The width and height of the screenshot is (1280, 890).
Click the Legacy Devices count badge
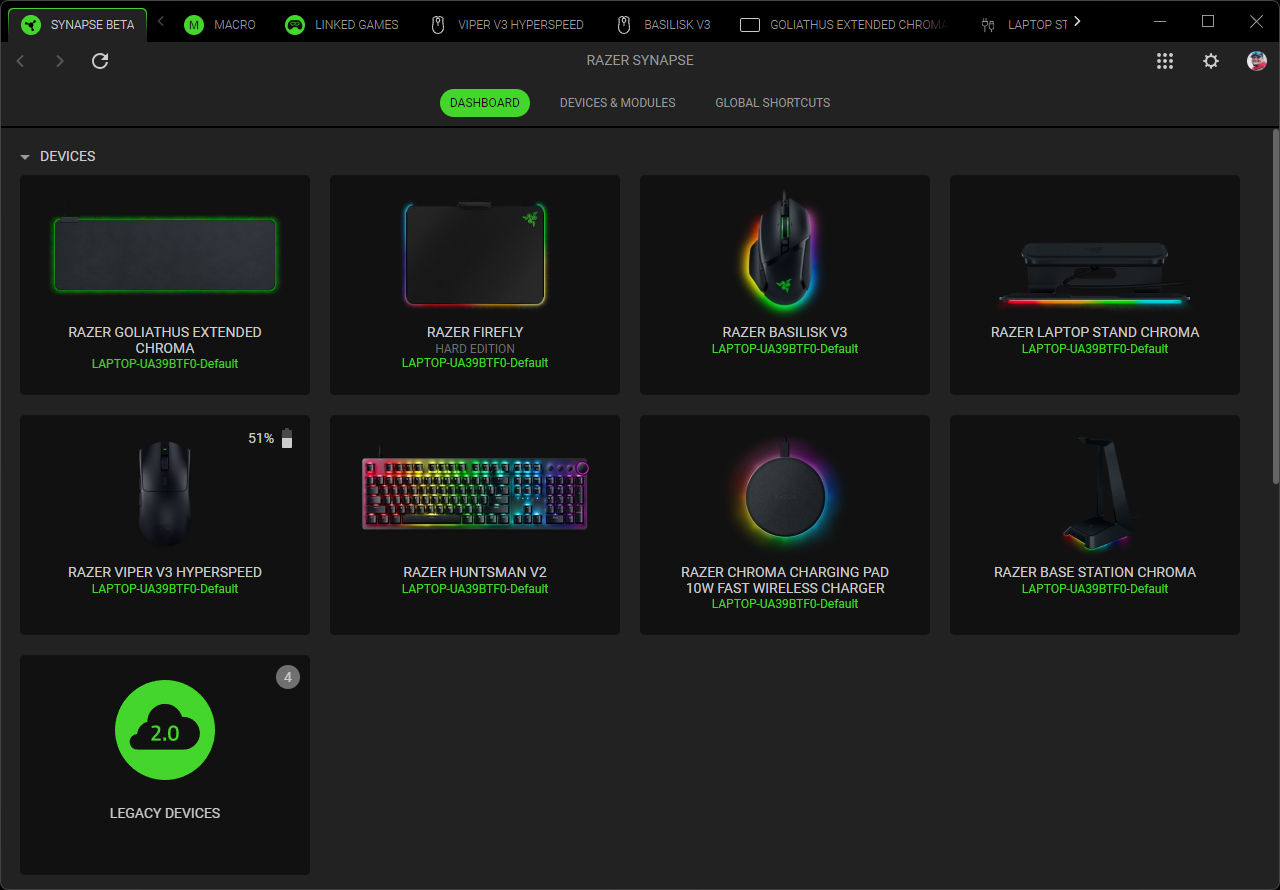[288, 677]
